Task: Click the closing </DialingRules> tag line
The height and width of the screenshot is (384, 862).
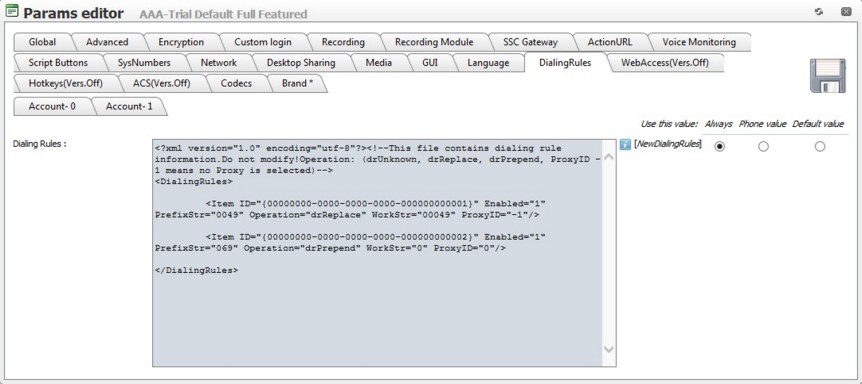Action: (x=196, y=270)
